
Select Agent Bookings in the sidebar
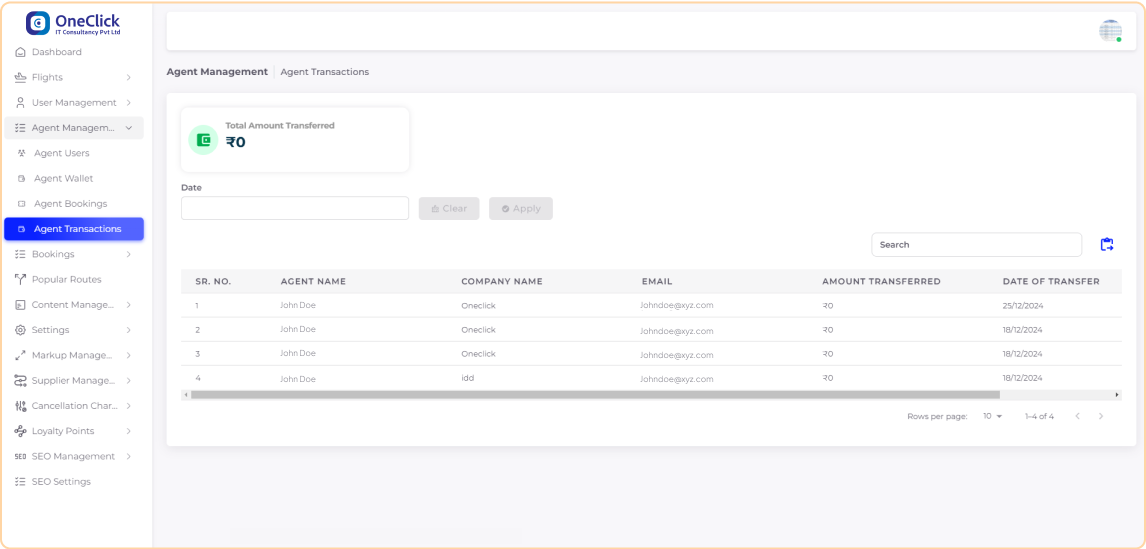[70, 204]
